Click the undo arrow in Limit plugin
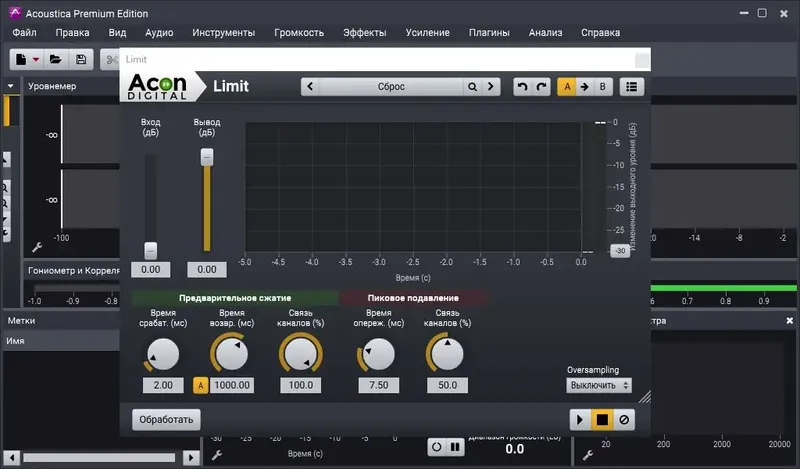The image size is (800, 469). (522, 87)
